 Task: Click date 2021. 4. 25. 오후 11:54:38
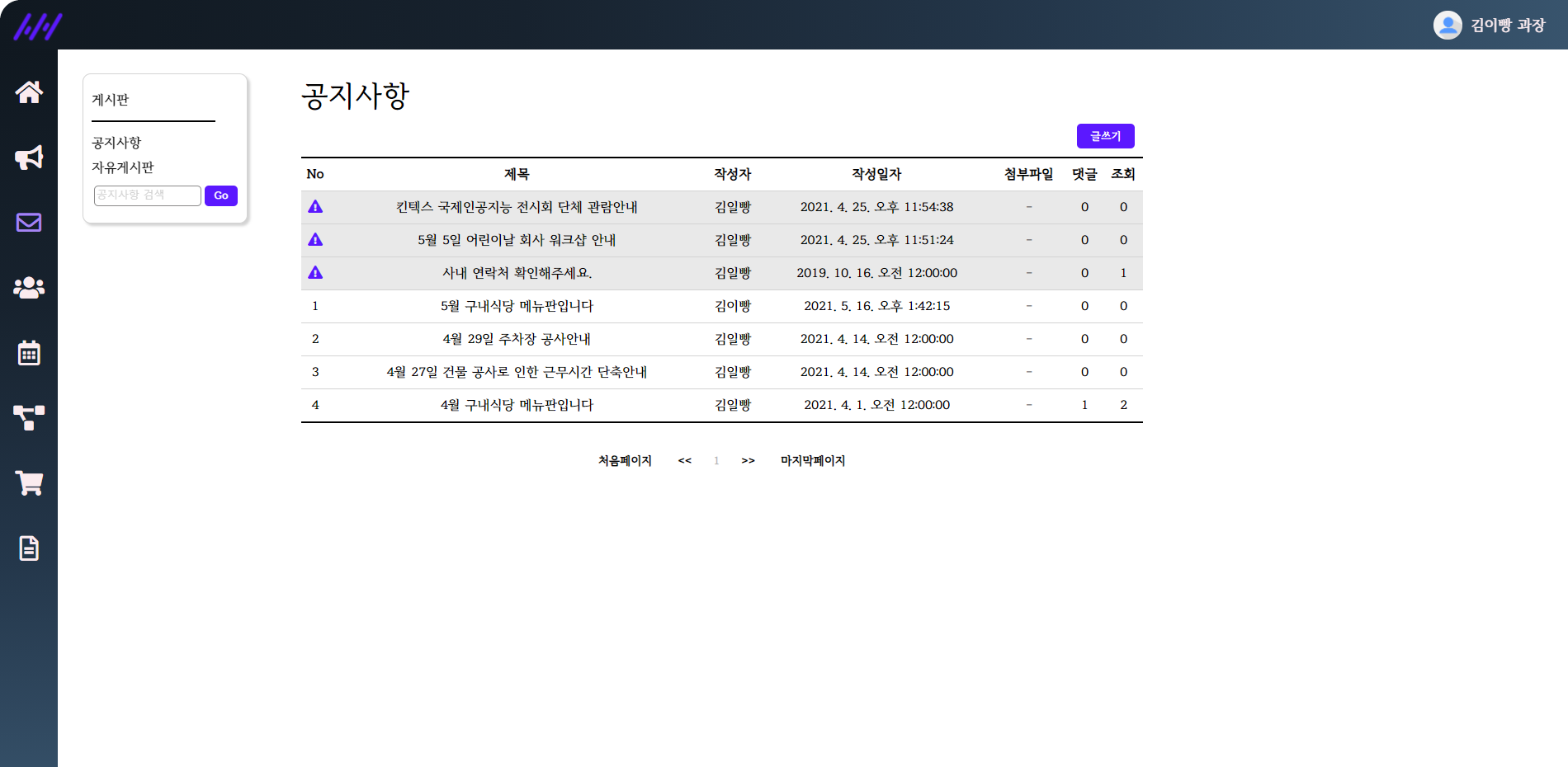point(876,207)
